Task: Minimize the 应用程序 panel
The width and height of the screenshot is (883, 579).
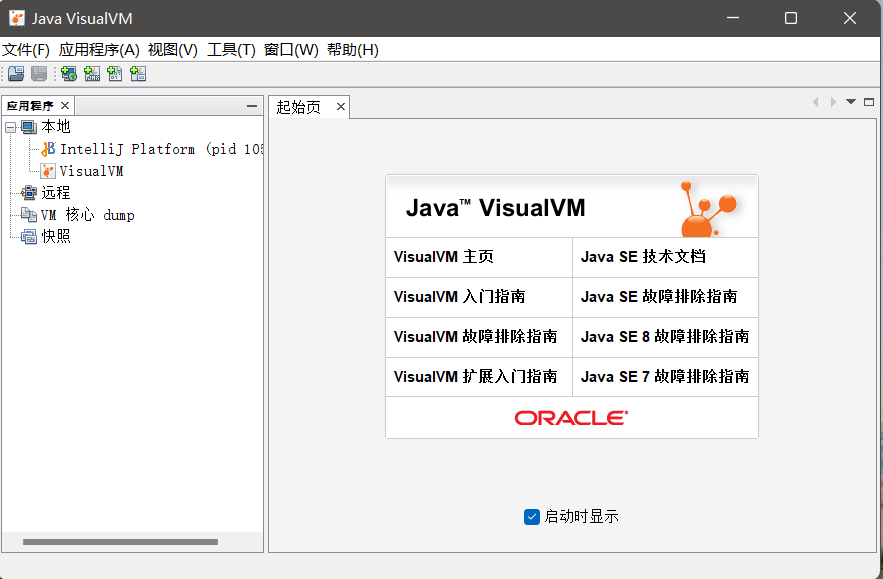Action: 252,106
